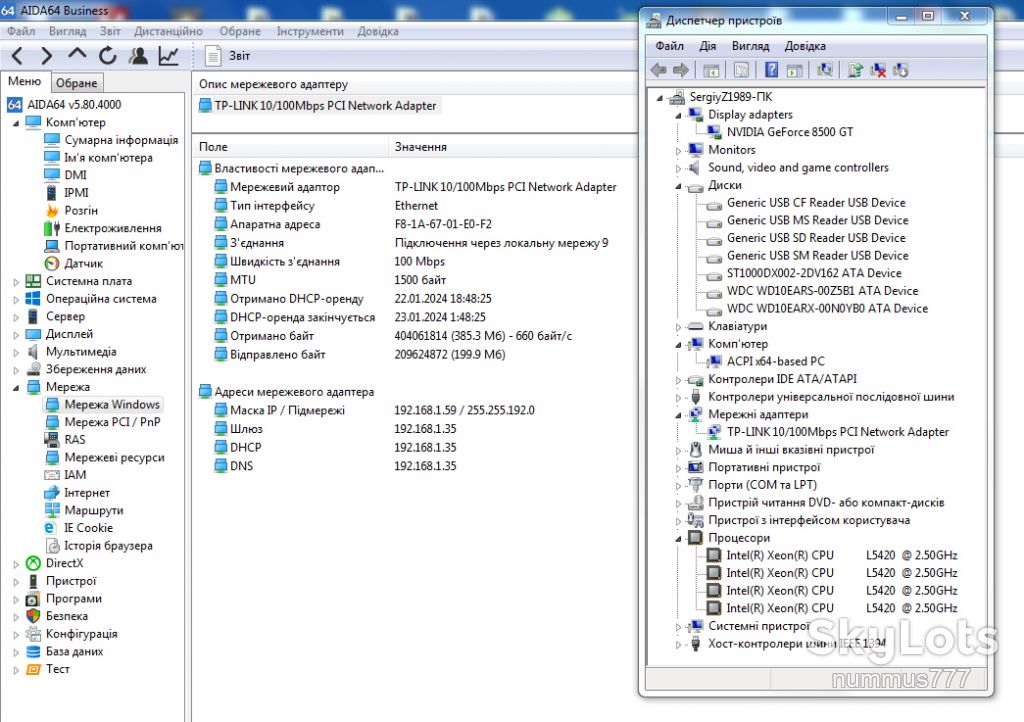Screen dimensions: 1024x722
Task: Expand the Операційна система node
Action: (16, 300)
